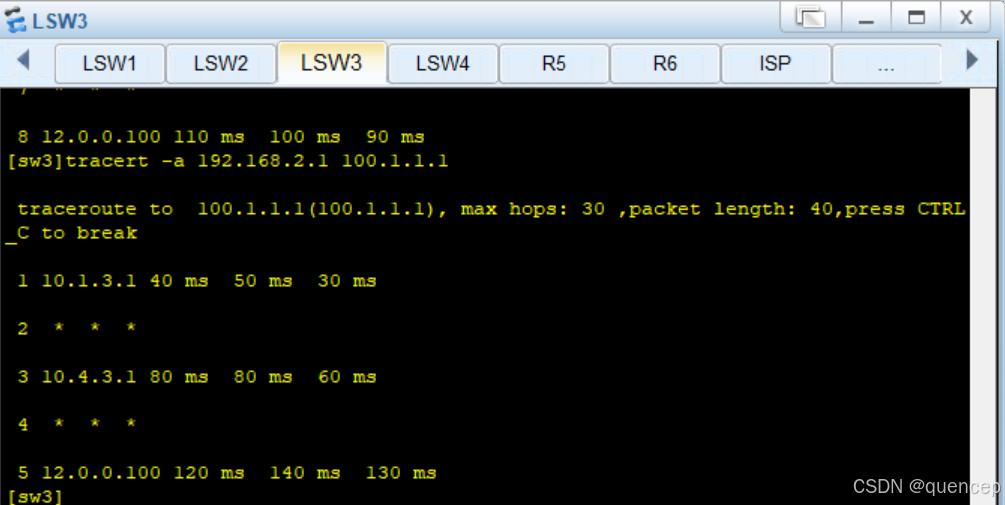
Task: Switch to the LSW2 tab
Action: coord(220,63)
